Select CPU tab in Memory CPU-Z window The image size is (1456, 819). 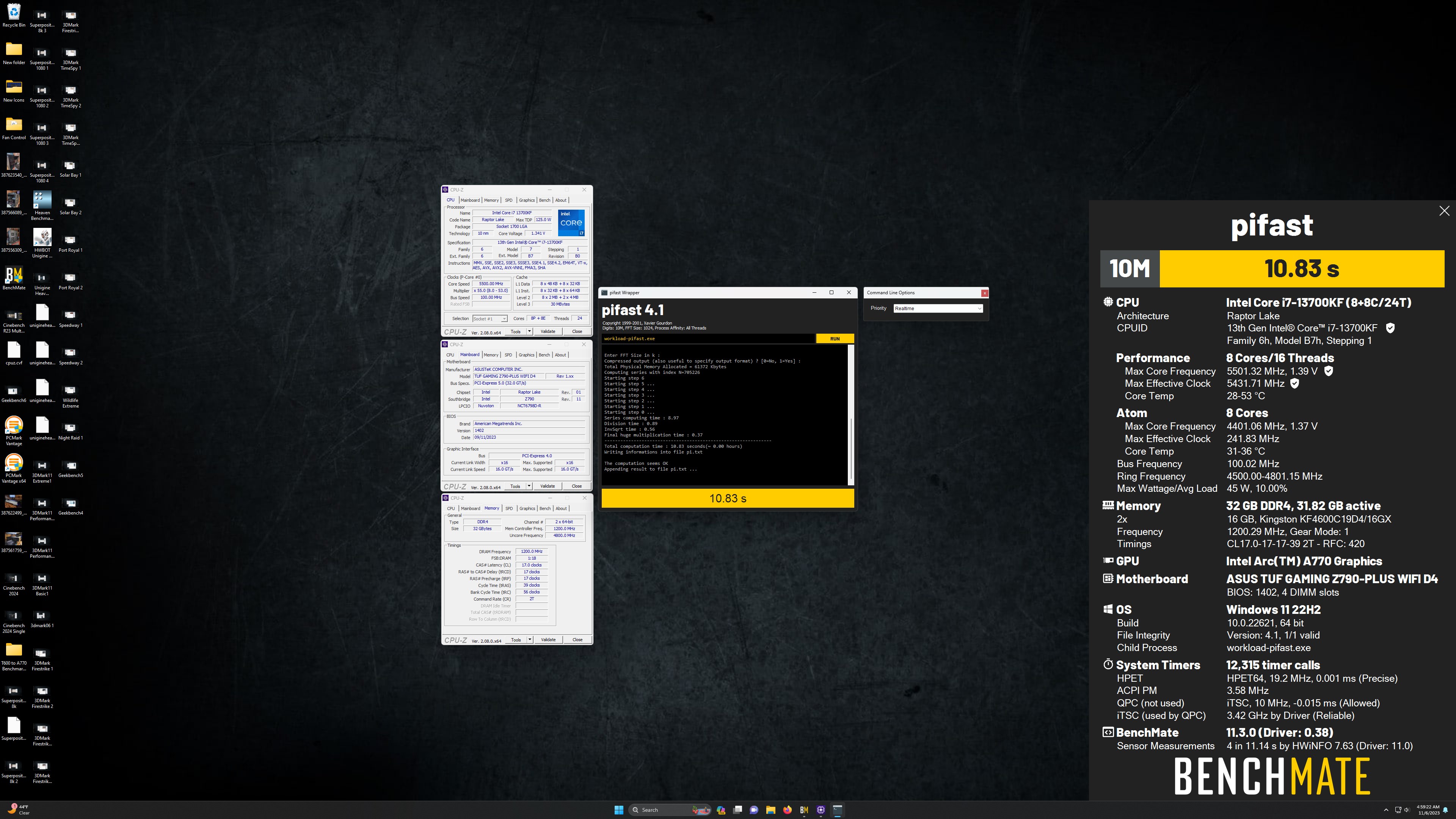(x=450, y=509)
